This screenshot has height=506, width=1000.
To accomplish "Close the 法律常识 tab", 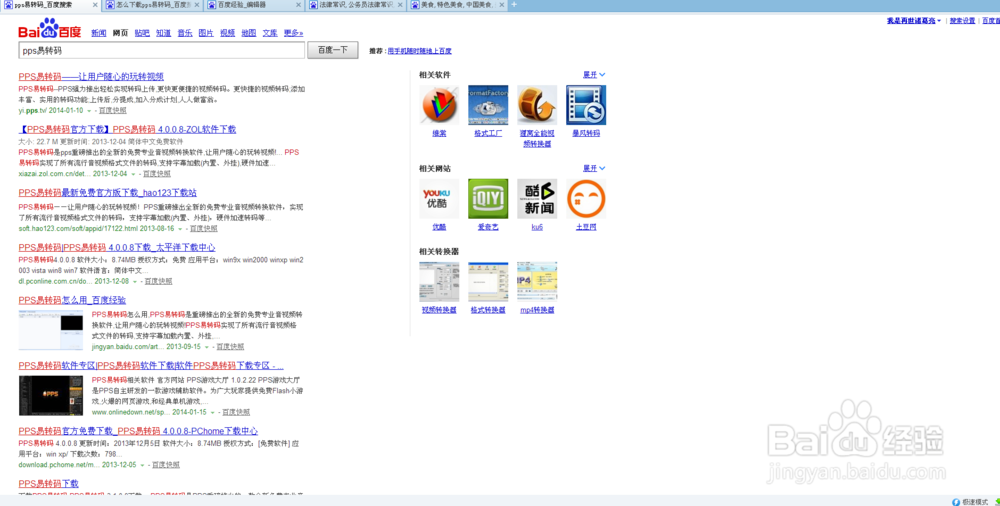I will [401, 4].
